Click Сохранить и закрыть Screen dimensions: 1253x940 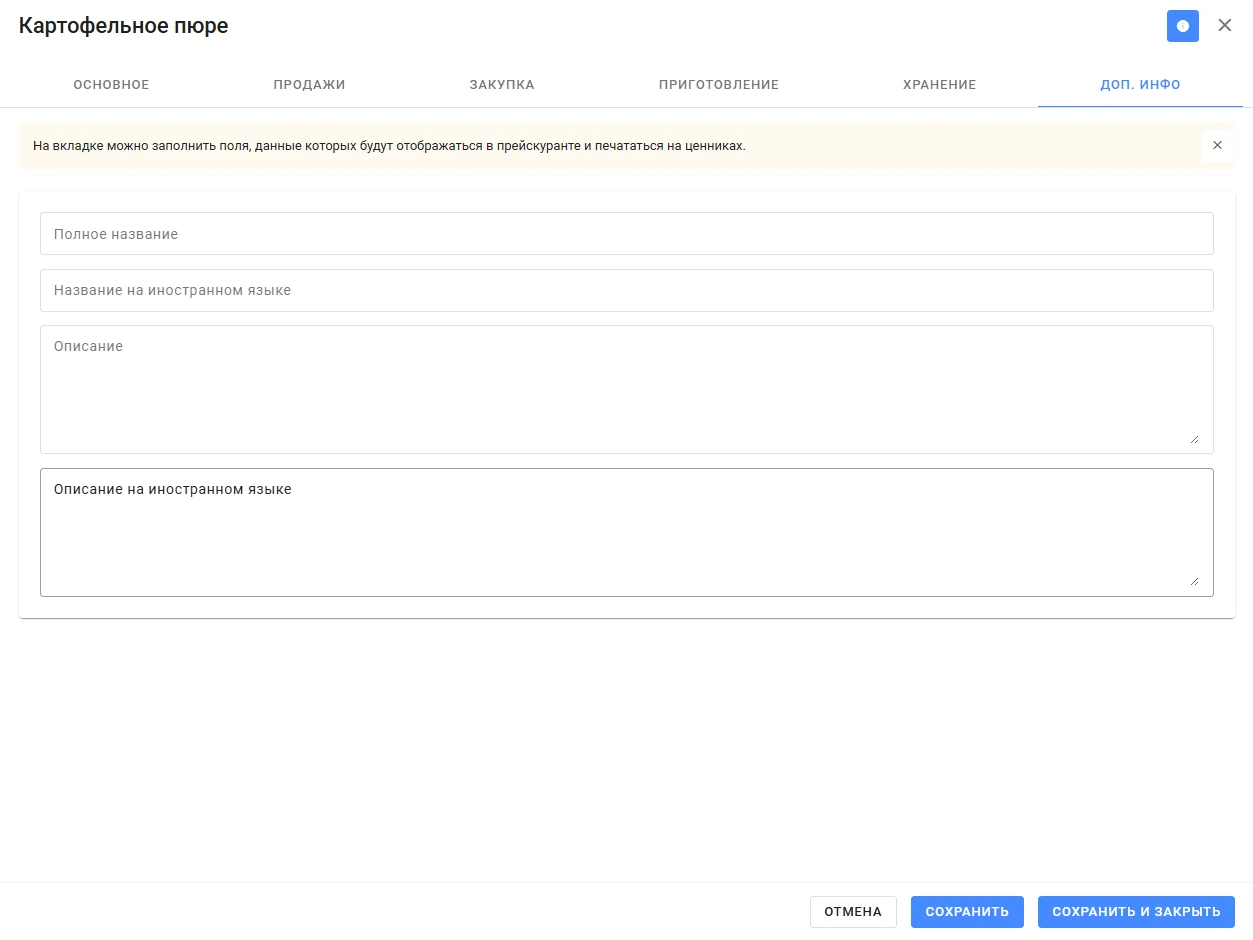click(1136, 912)
